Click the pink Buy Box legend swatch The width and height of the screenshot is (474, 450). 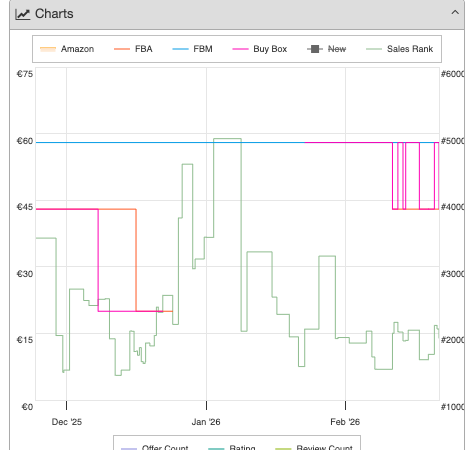[240, 49]
